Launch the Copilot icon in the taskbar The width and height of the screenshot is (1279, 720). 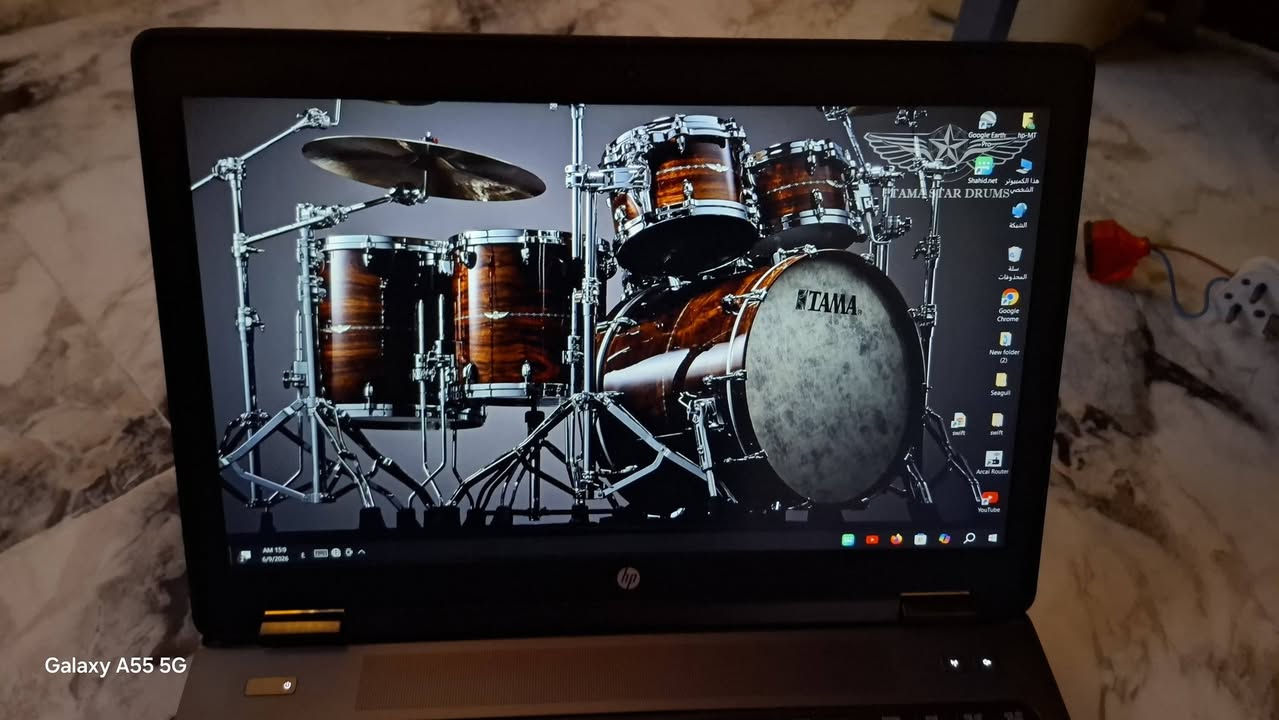[944, 539]
